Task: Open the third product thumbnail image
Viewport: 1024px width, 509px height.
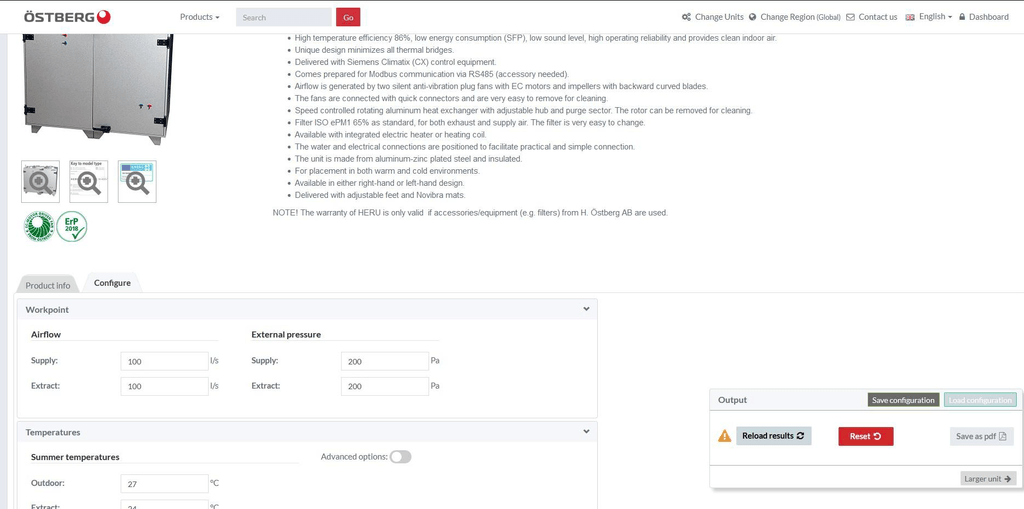Action: [137, 181]
